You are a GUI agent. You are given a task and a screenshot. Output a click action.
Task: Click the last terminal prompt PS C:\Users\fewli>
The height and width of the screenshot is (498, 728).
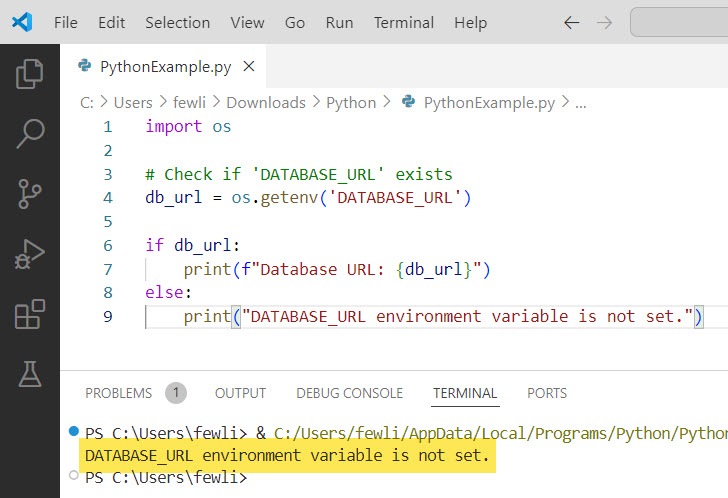coord(166,477)
